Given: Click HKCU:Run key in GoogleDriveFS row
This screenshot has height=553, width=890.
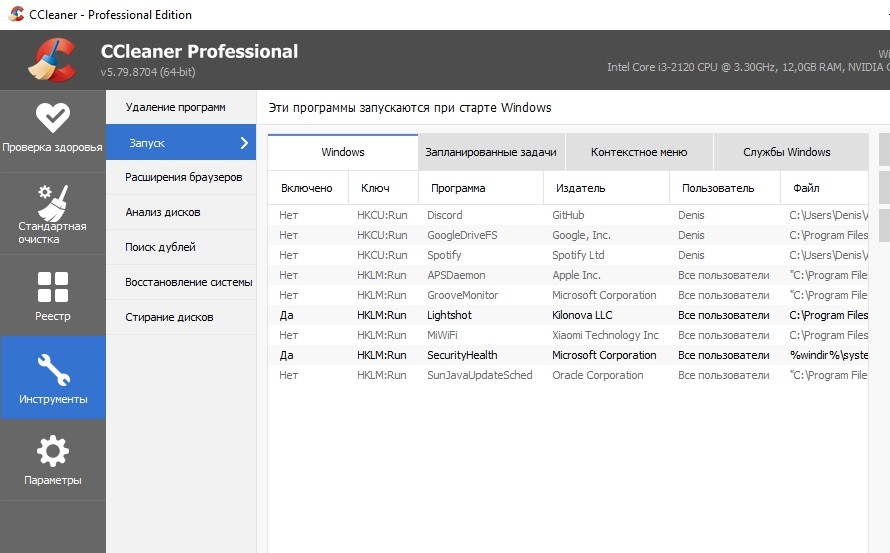Looking at the screenshot, I should (382, 235).
